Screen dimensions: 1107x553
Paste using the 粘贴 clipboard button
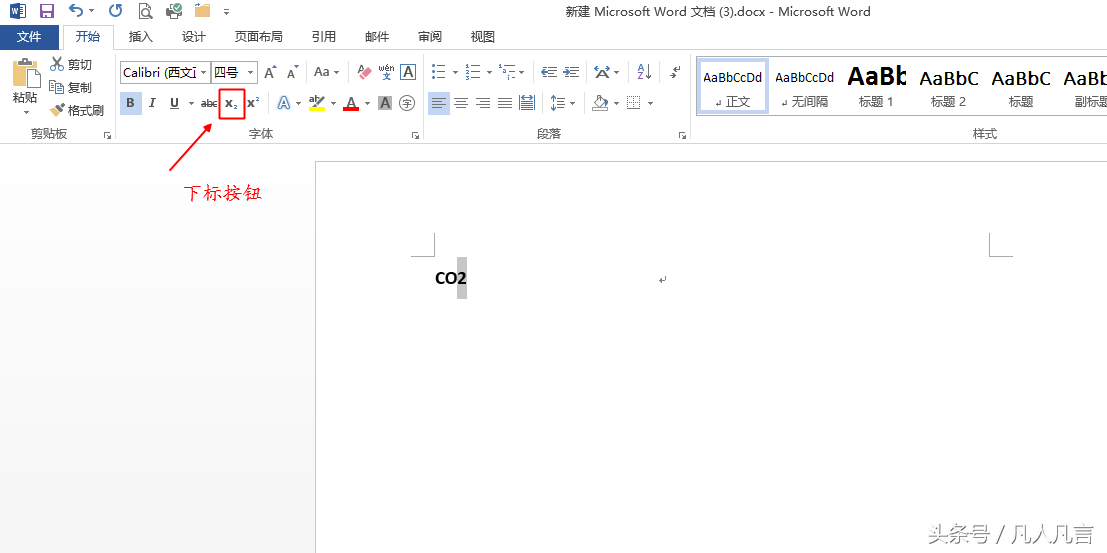coord(25,88)
